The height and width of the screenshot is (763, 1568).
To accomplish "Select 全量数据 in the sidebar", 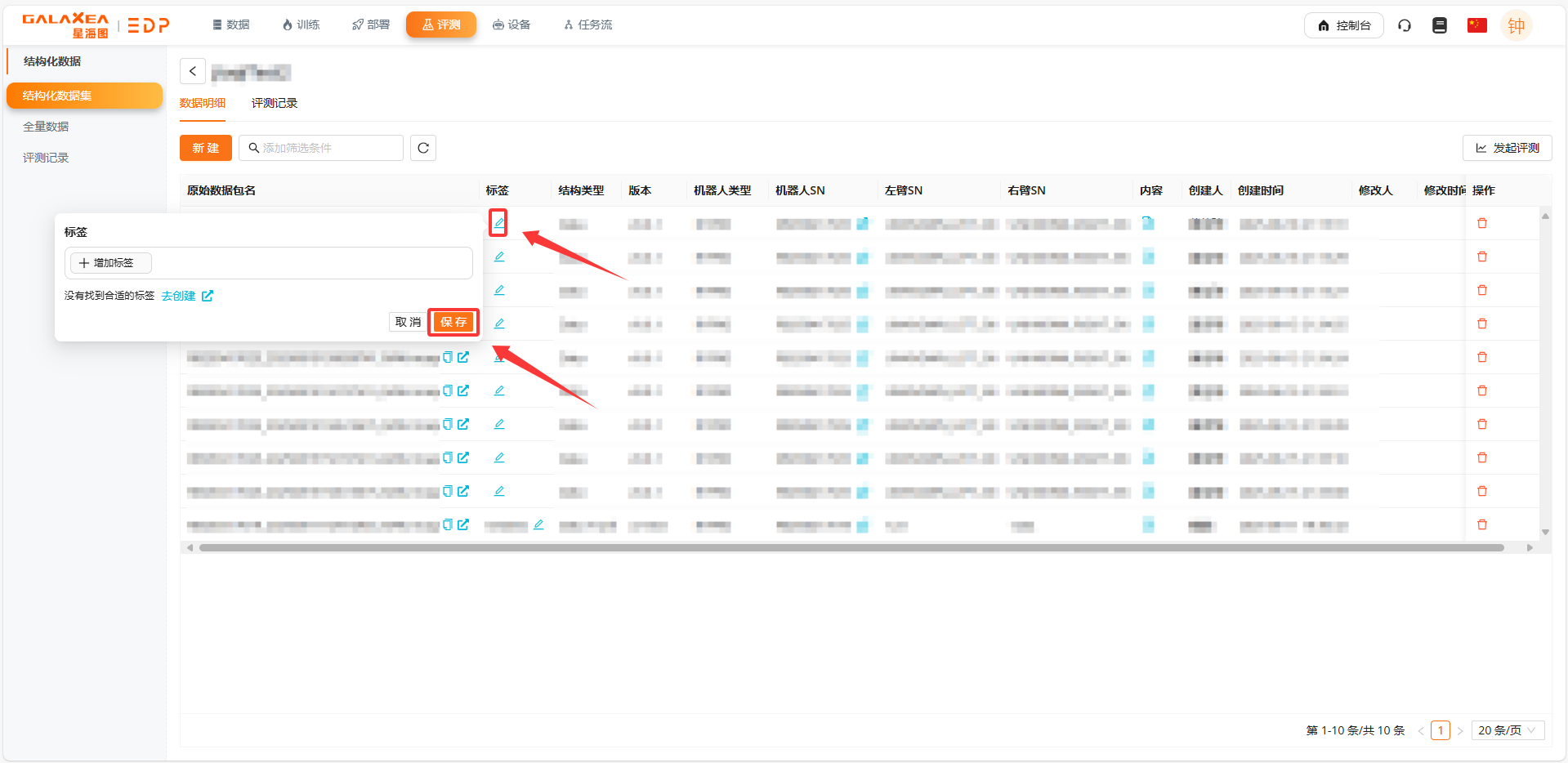I will pyautogui.click(x=46, y=127).
